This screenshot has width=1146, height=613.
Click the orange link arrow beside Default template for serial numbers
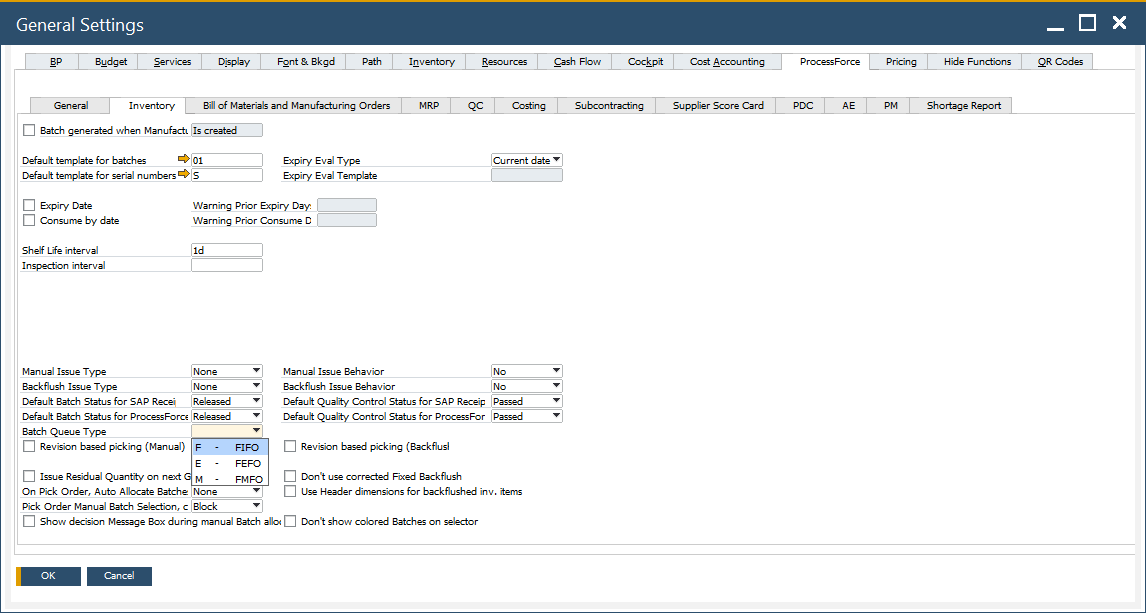(183, 175)
